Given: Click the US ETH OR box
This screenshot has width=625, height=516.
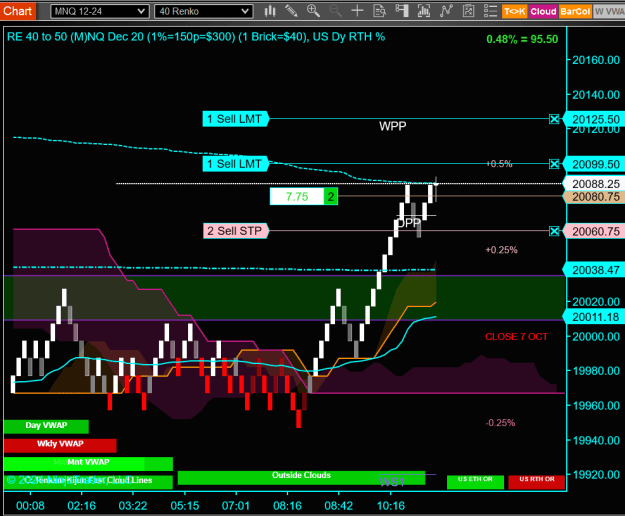Looking at the screenshot, I should point(475,481).
